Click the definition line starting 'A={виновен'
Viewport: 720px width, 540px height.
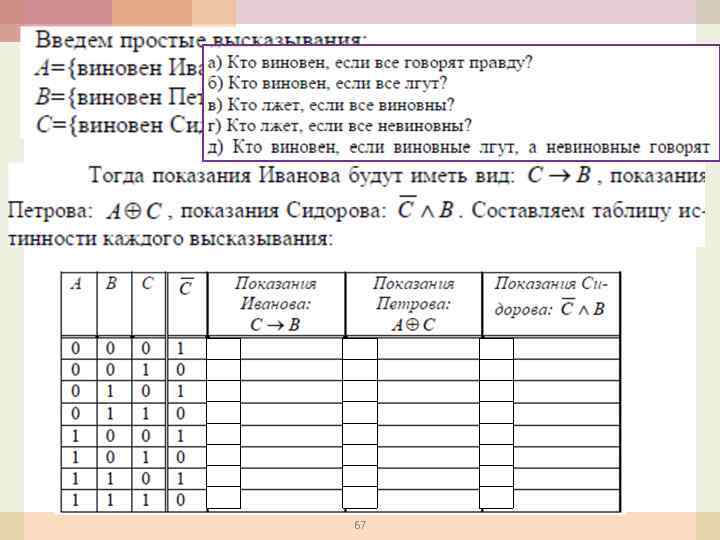pos(119,68)
